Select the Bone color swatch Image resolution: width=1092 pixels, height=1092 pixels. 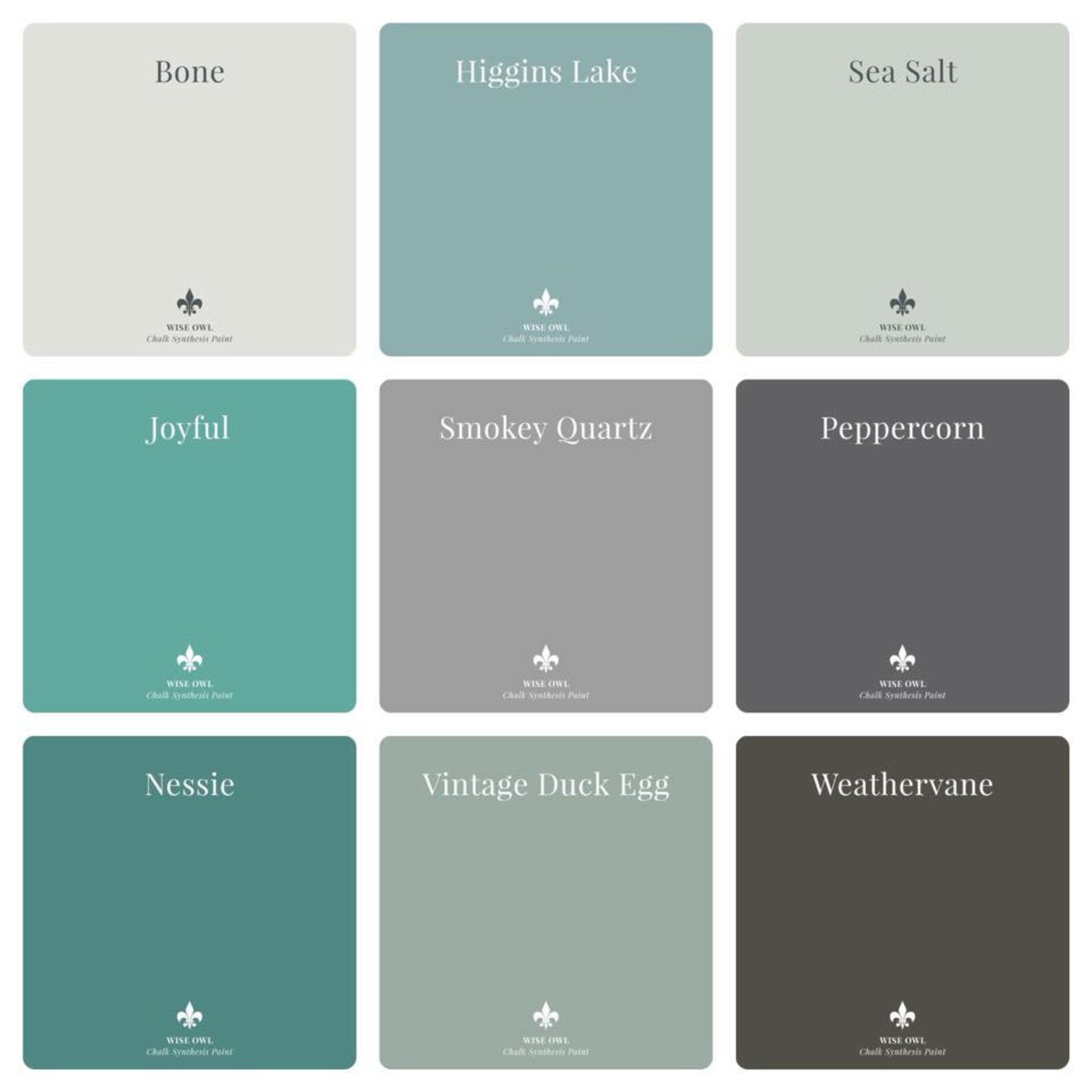click(x=189, y=189)
